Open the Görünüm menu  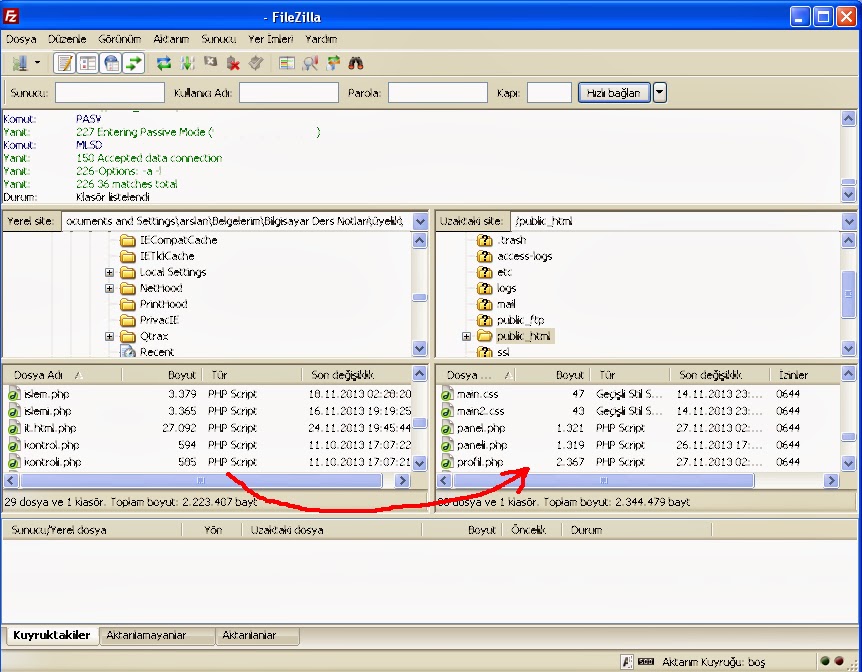(x=120, y=39)
